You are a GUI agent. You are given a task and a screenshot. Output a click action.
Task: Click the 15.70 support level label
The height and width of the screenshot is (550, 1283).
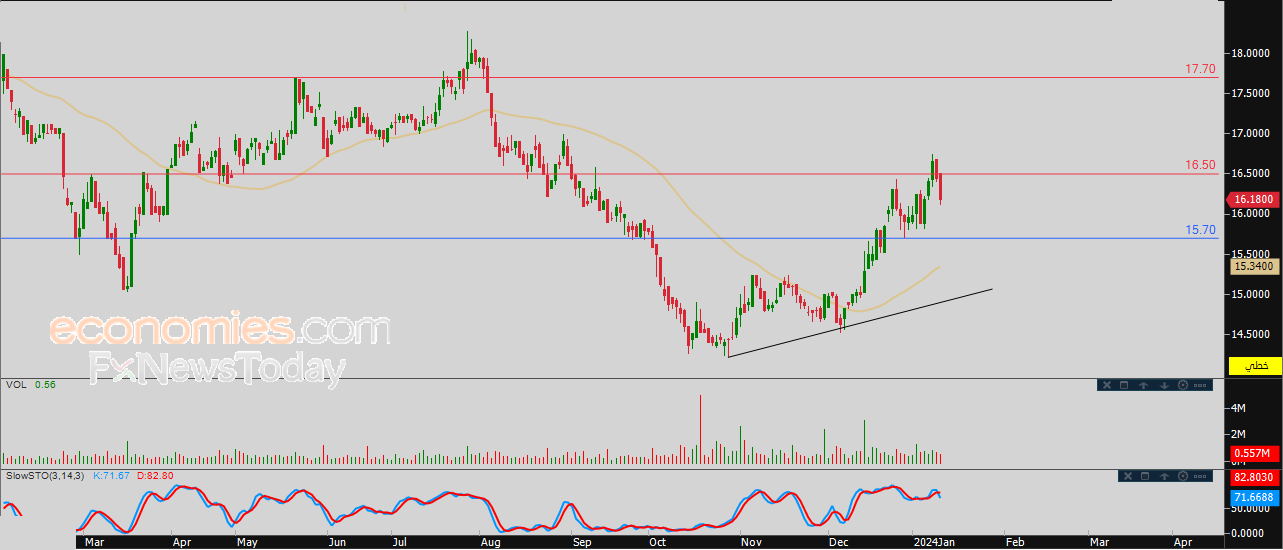pos(1200,230)
